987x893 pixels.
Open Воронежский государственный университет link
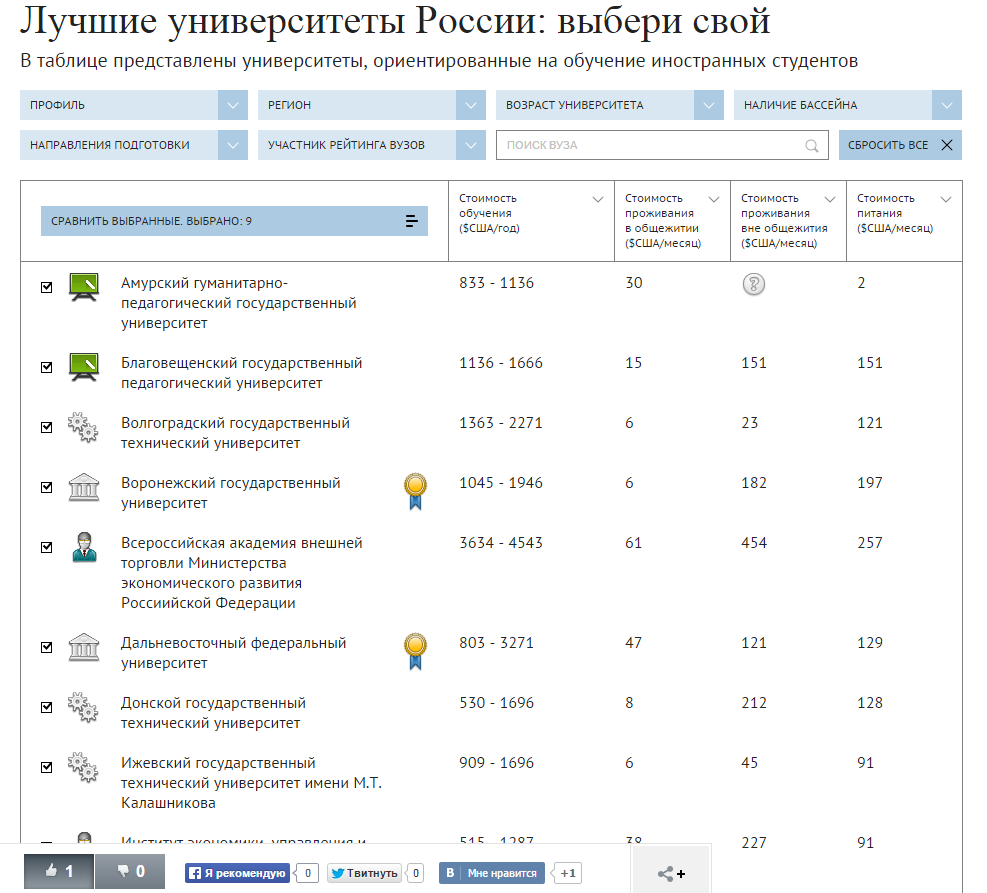pyautogui.click(x=230, y=493)
